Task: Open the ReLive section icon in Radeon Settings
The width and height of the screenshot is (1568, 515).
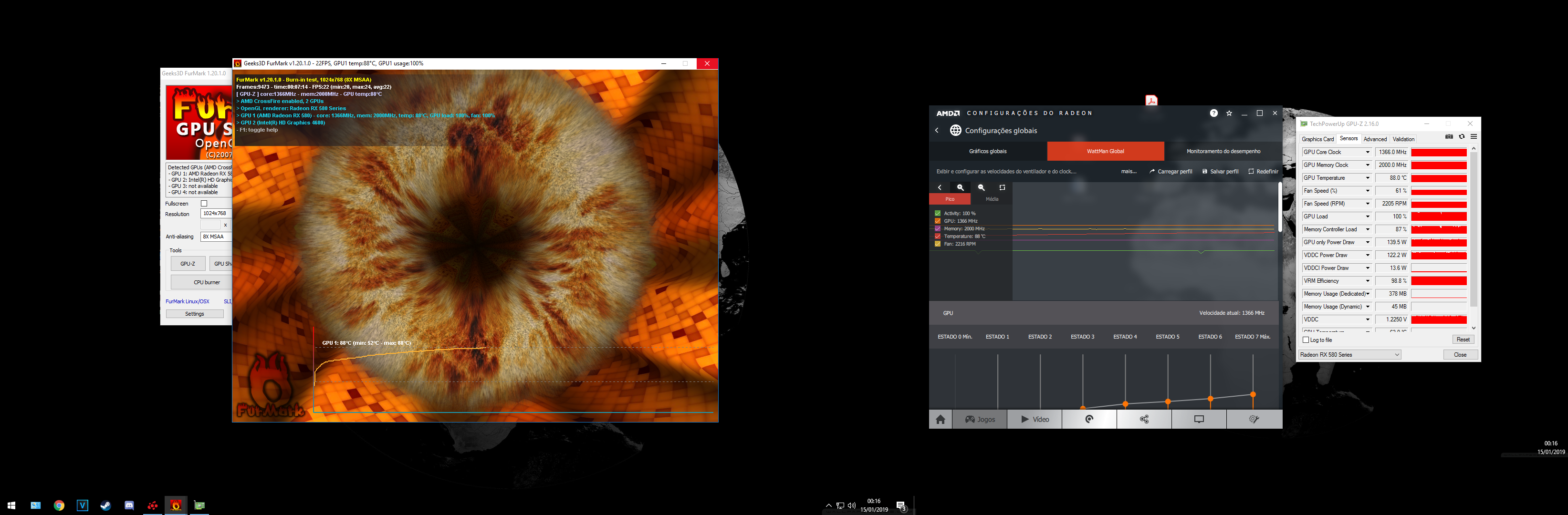Action: coord(1089,419)
